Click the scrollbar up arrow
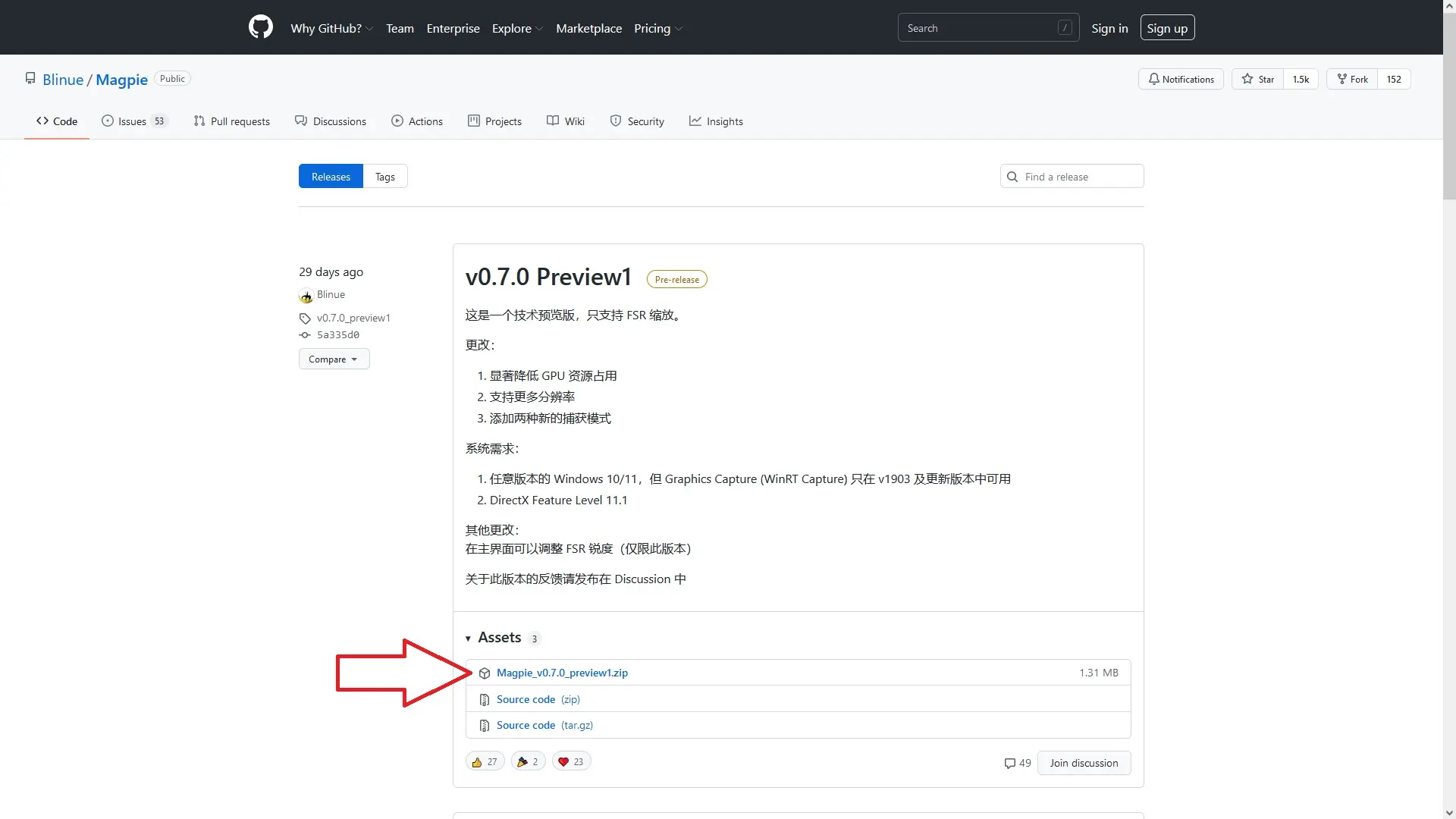This screenshot has height=819, width=1456. tap(1449, 6)
